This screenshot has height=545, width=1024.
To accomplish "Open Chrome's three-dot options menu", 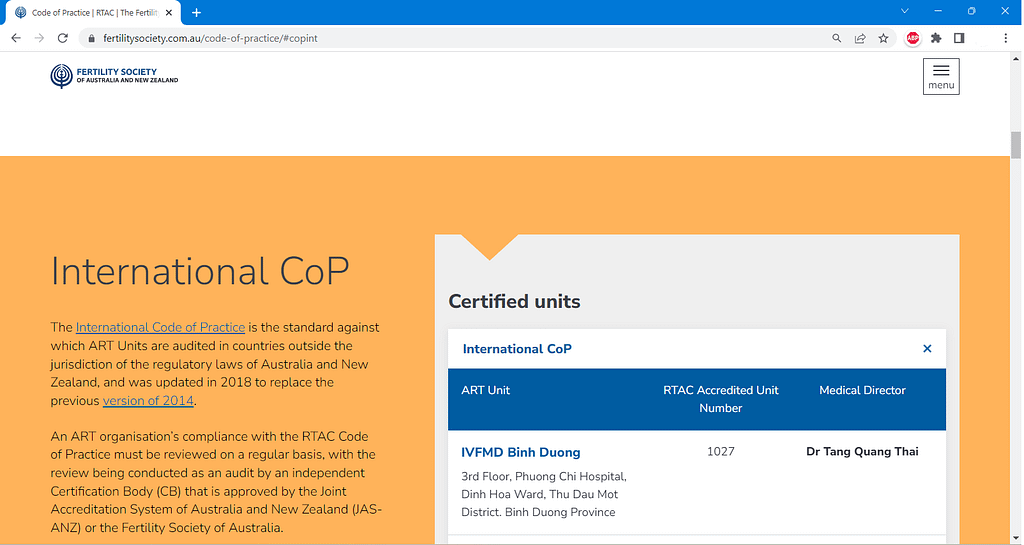I will (1005, 38).
